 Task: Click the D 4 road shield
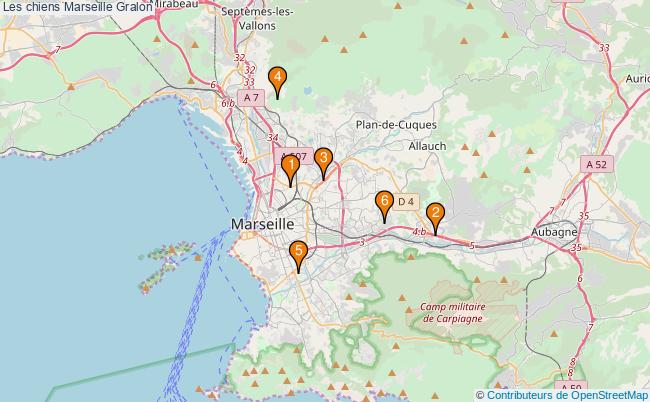405,202
